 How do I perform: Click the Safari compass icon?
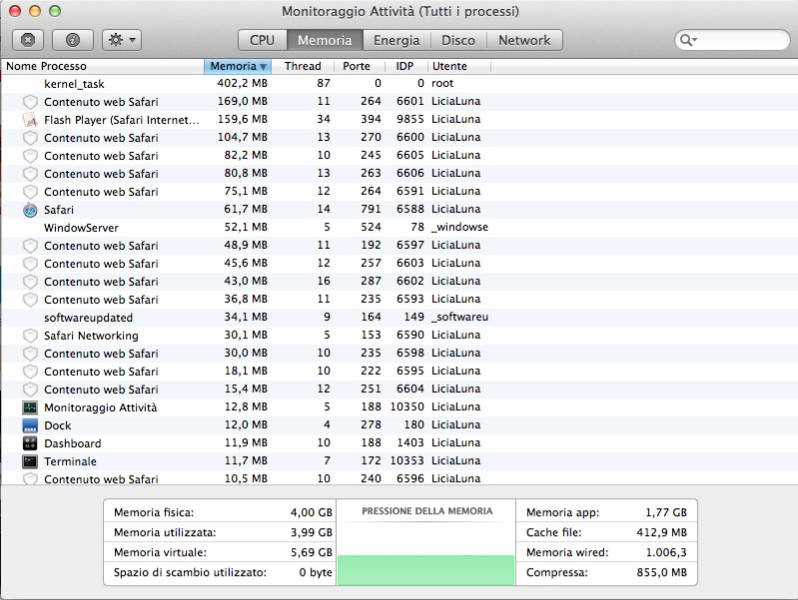pos(30,210)
